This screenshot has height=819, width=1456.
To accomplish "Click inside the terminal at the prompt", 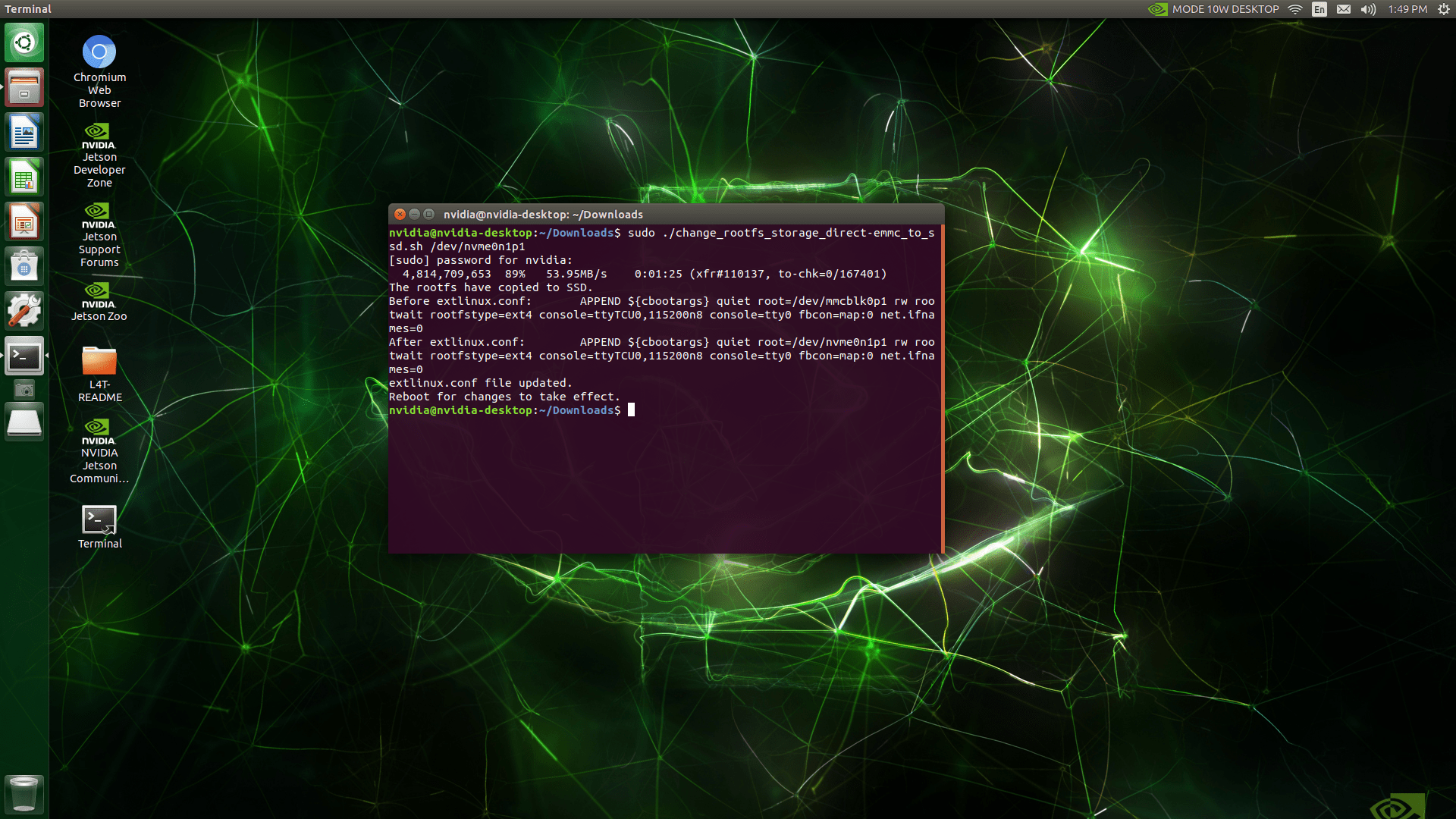I will [x=631, y=410].
